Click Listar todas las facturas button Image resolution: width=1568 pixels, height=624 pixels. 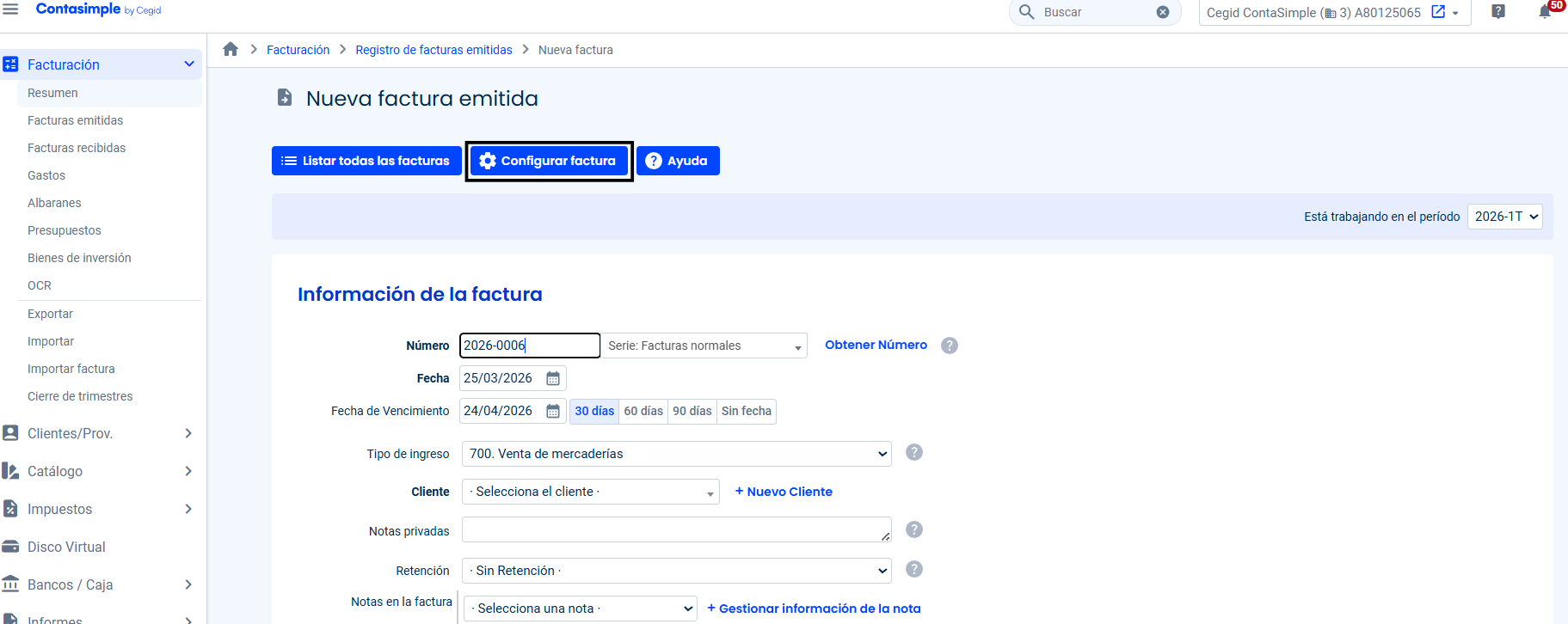click(x=366, y=161)
